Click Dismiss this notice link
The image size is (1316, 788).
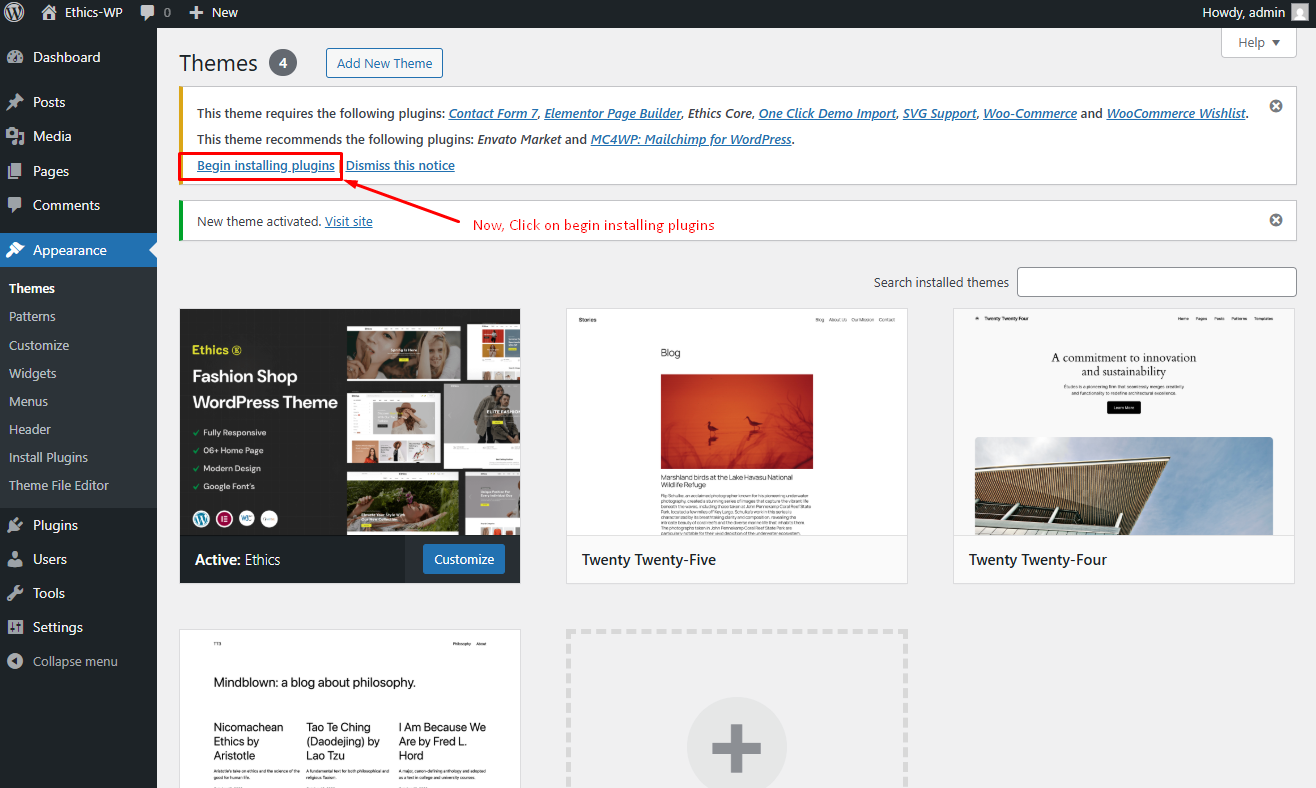click(400, 165)
